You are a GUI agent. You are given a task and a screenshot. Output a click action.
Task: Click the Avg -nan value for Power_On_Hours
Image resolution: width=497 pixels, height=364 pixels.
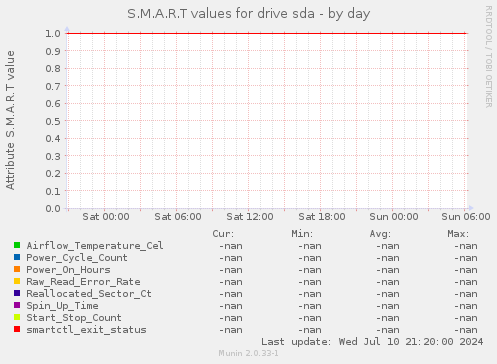click(x=388, y=270)
